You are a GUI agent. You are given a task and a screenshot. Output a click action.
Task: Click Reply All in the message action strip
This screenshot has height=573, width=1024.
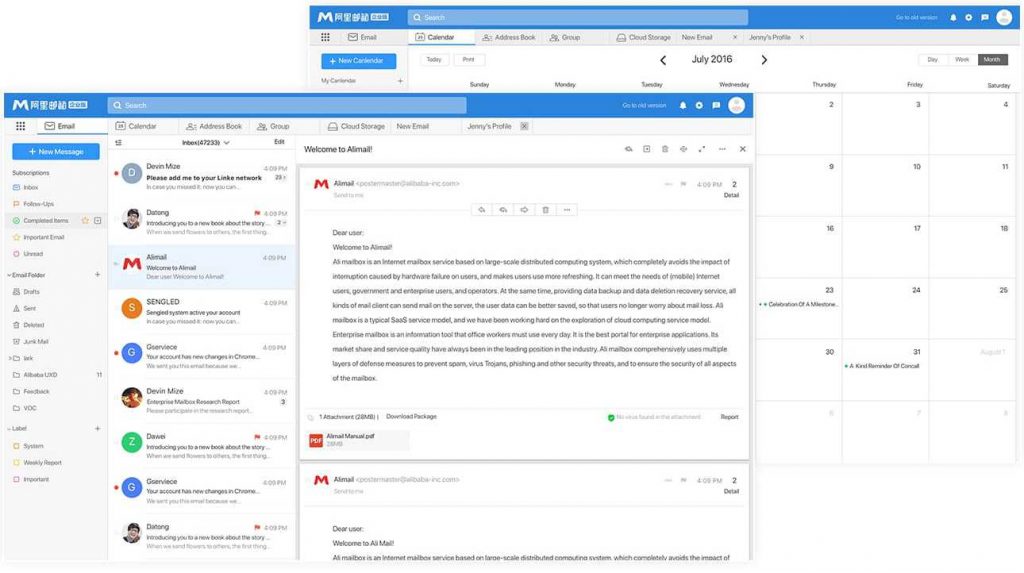click(x=503, y=210)
